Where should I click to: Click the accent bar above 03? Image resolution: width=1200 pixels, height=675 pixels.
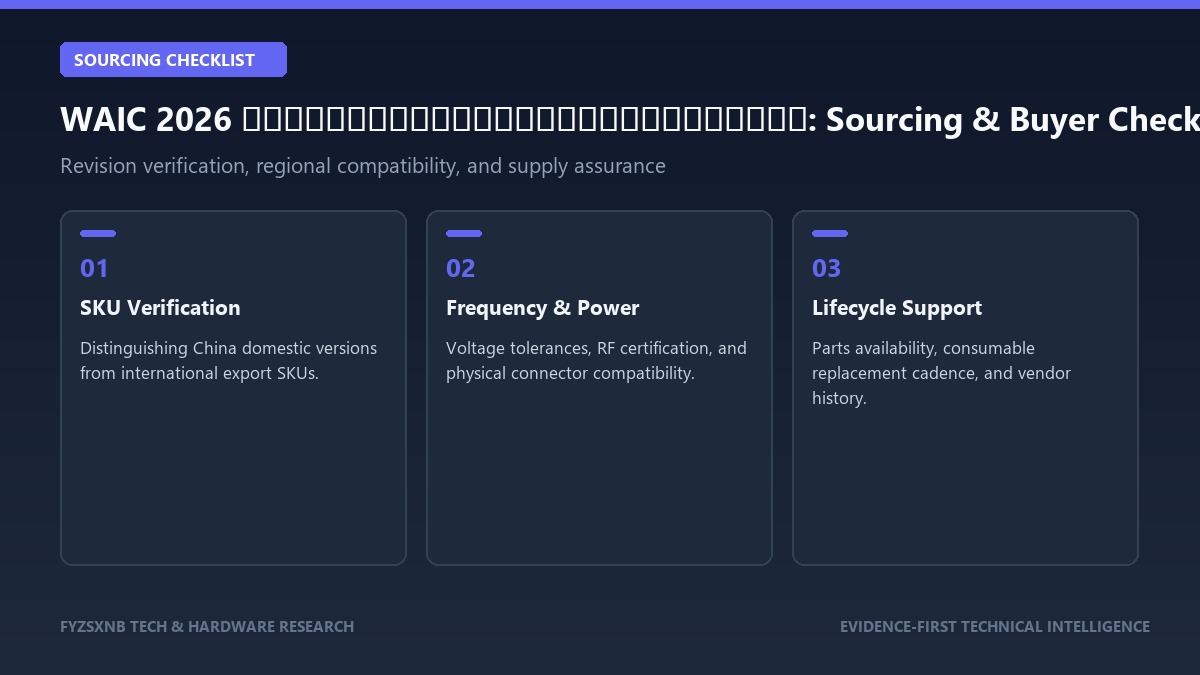(x=830, y=233)
